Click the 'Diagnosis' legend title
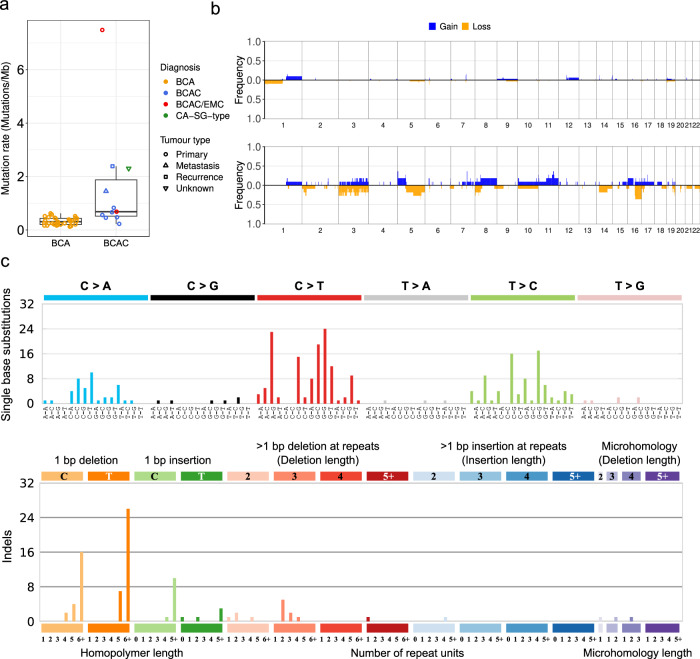Viewport: 700px width, 659px height. pyautogui.click(x=180, y=67)
